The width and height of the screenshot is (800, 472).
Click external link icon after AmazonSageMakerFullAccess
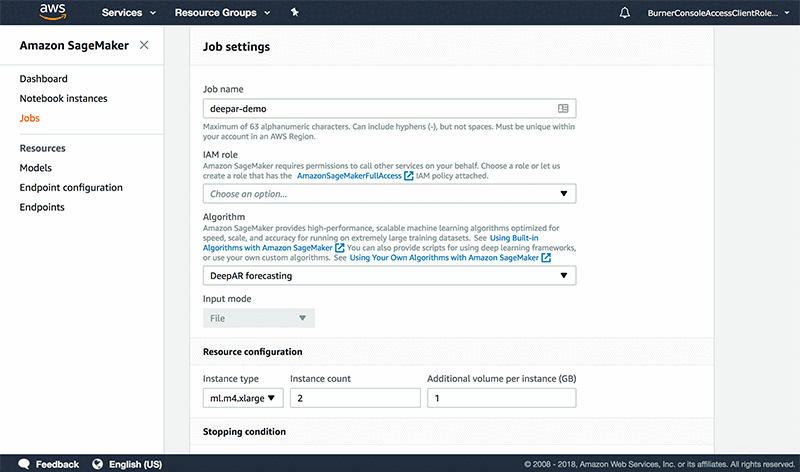pos(409,176)
